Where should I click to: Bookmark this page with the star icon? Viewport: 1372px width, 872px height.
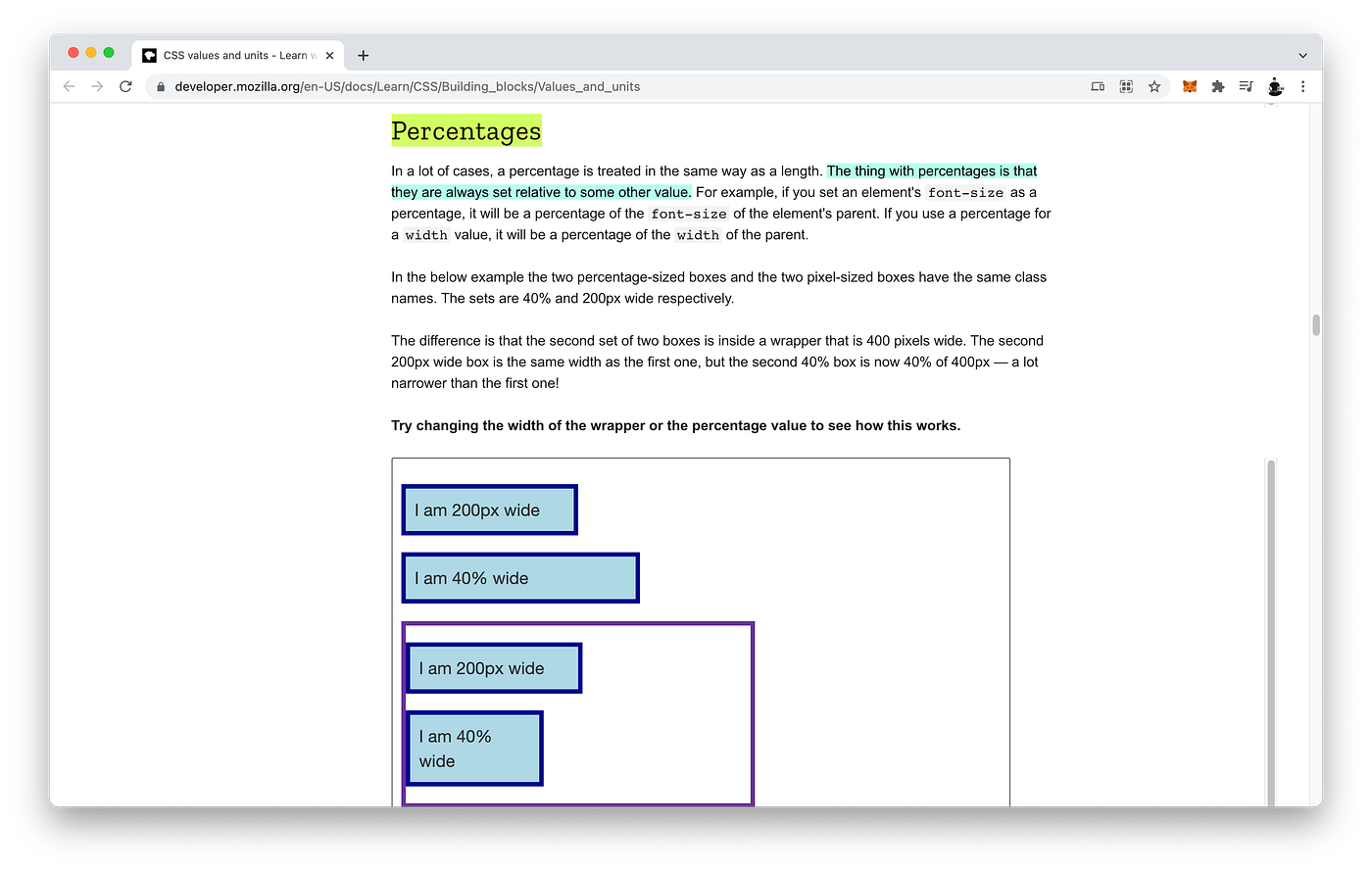point(1153,86)
